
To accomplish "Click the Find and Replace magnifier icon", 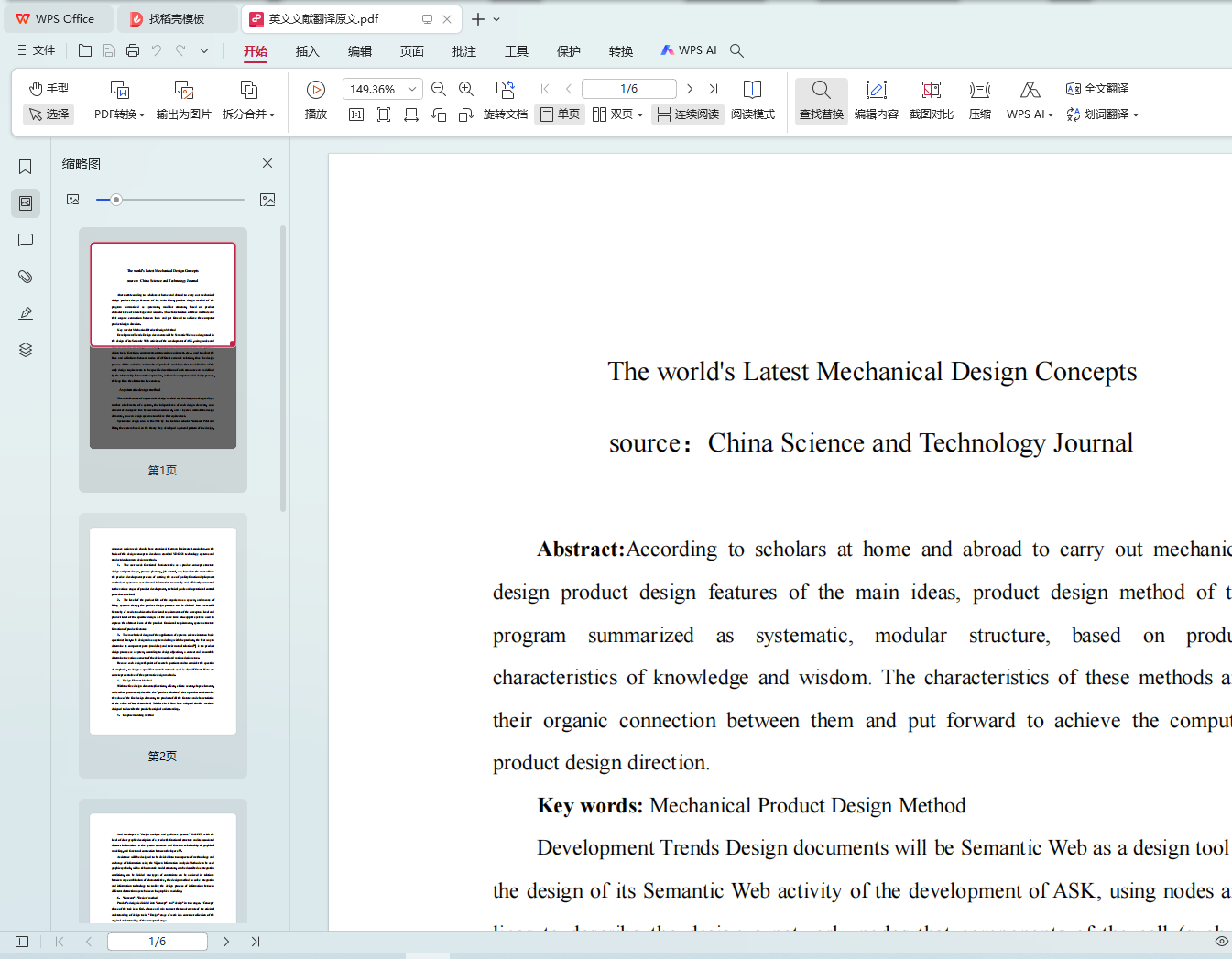I will click(x=821, y=90).
